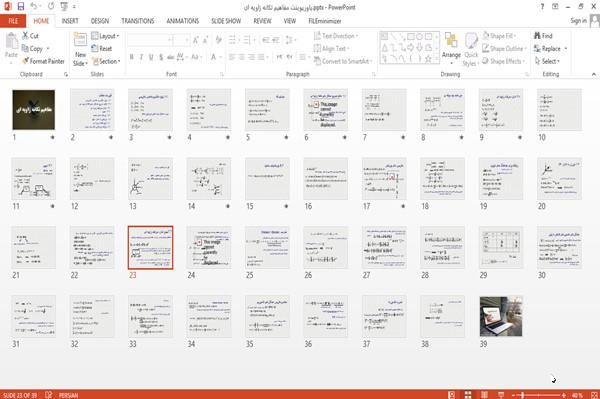Switch to the SLIDE SHOW tab
The width and height of the screenshot is (600, 399).
pos(226,21)
